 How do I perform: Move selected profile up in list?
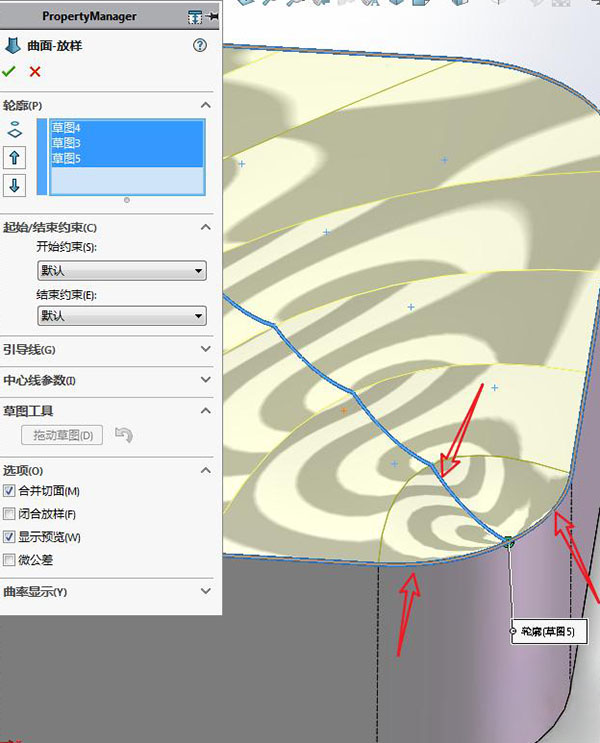pos(14,158)
